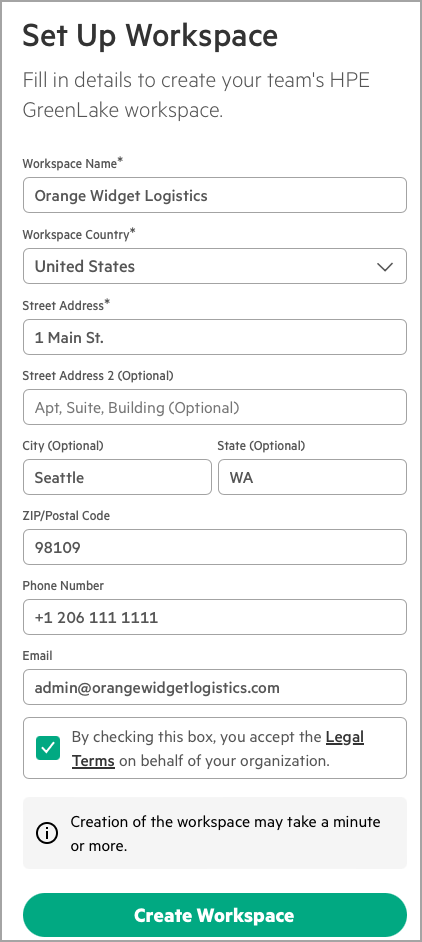Screen dimensions: 422x942
Task: Open the Legal Terms link
Action: click(218, 749)
